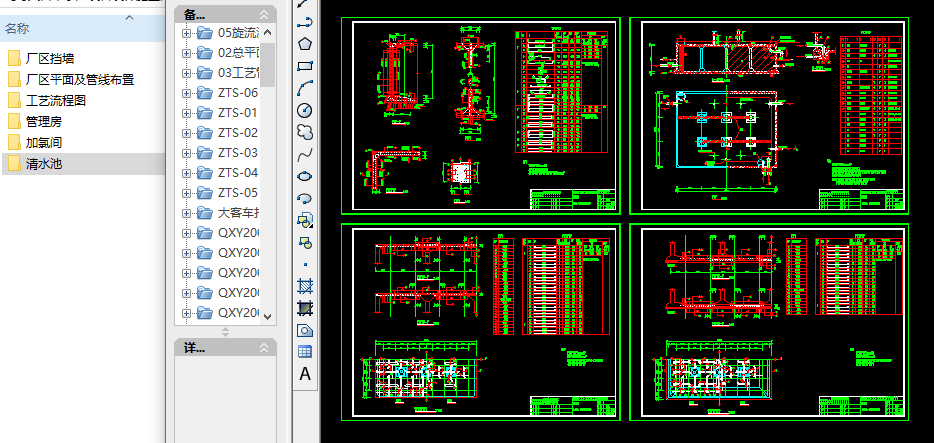Select the Arc draw tool
The width and height of the screenshot is (934, 443).
tap(305, 89)
